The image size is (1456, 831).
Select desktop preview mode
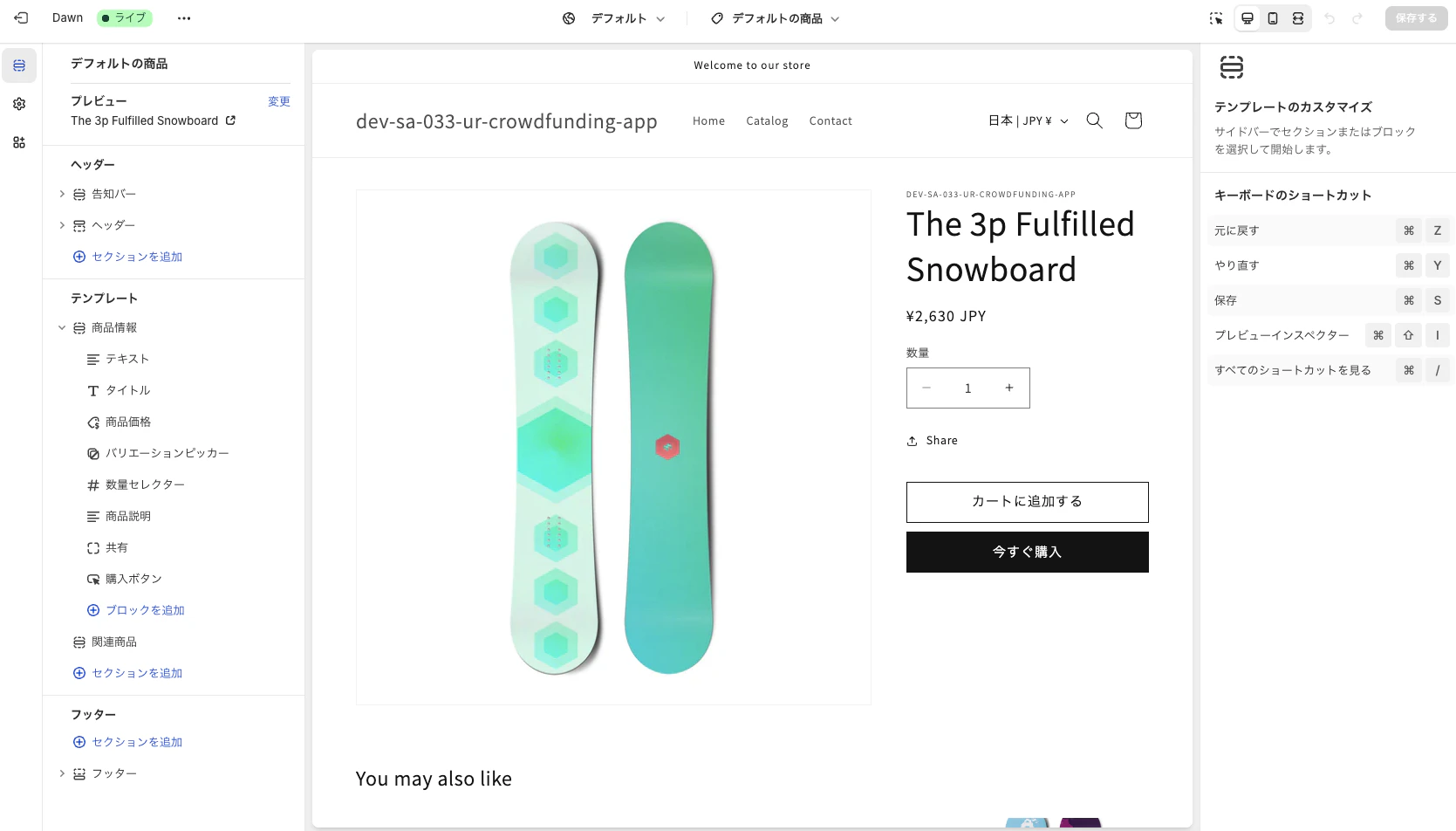(1248, 18)
